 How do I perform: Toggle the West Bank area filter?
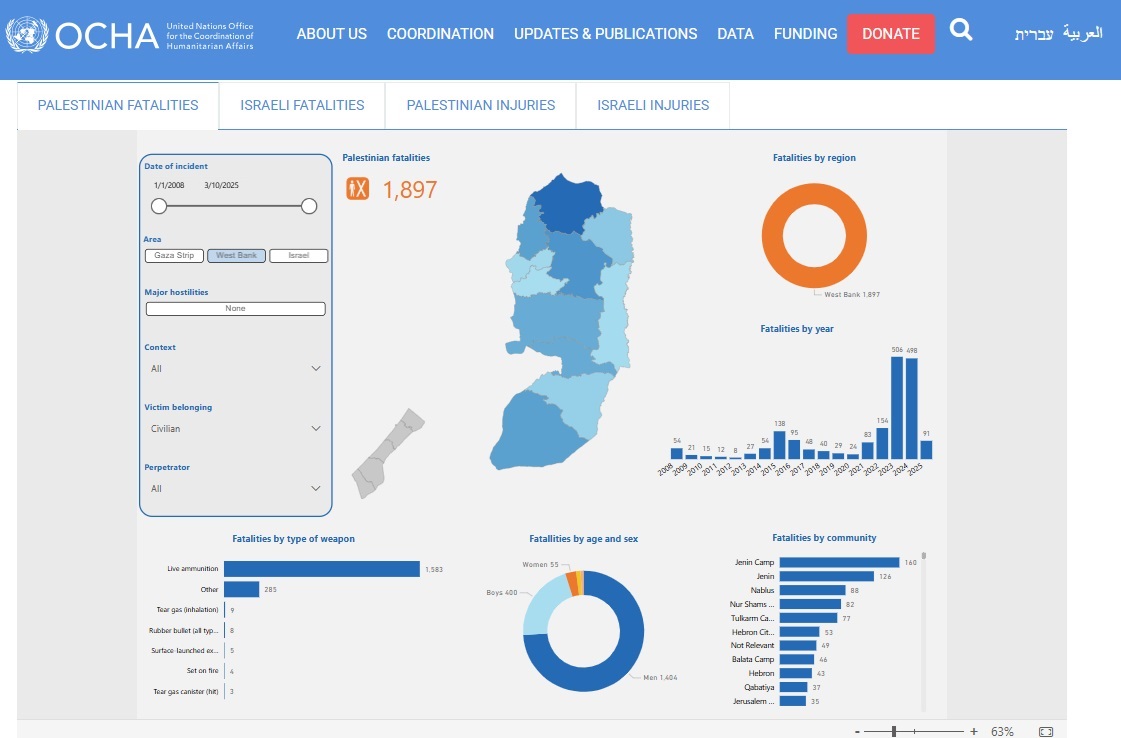click(237, 256)
